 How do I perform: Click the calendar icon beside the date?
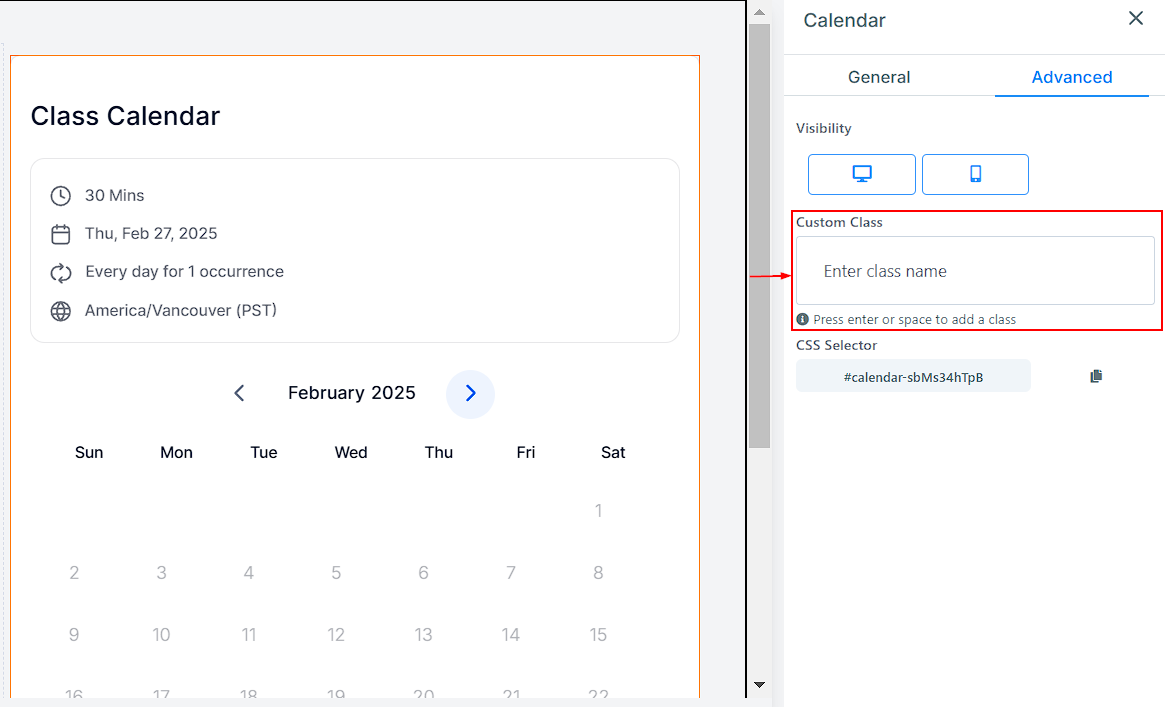click(x=61, y=234)
